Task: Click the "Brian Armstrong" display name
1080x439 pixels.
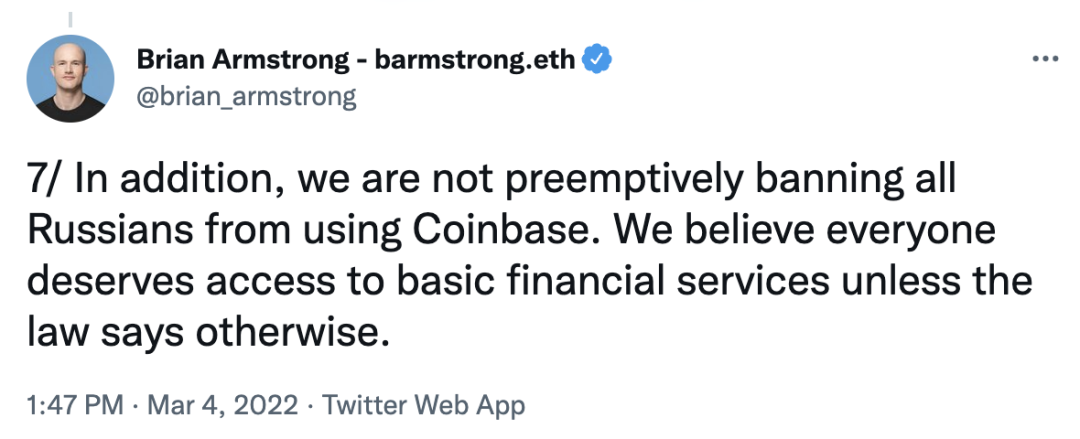Action: [244, 60]
